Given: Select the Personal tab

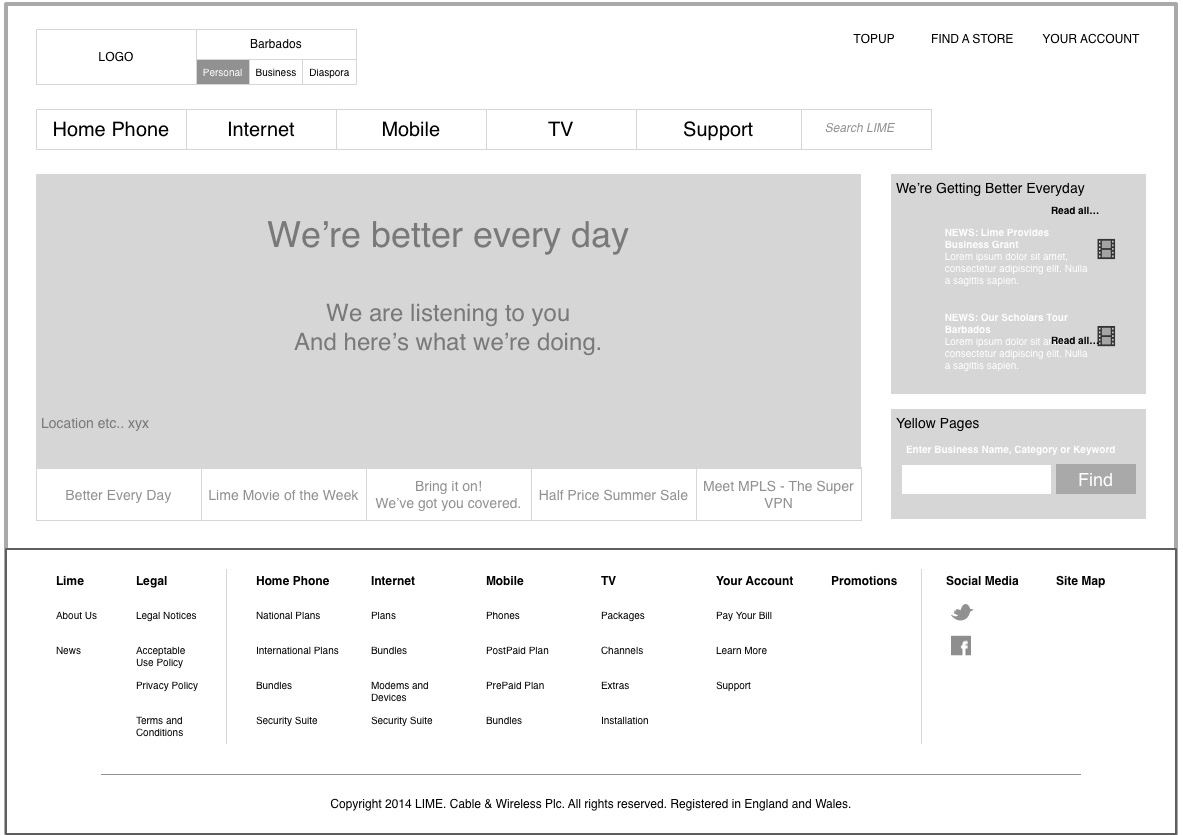Looking at the screenshot, I should 223,72.
